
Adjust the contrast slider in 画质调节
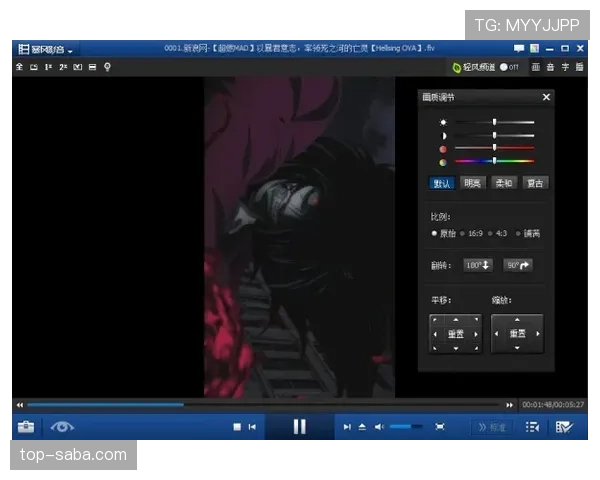pos(494,136)
